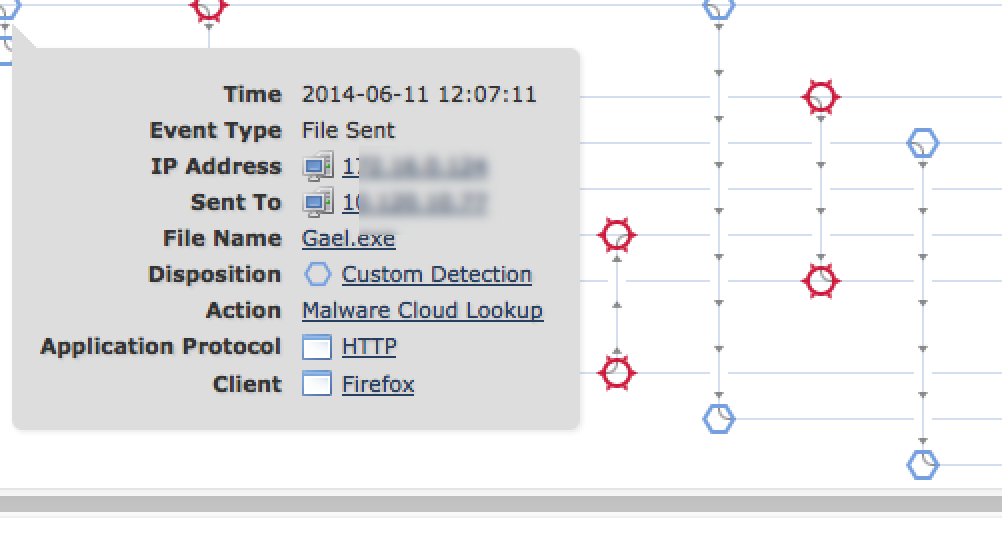Select red malware node level with Disposition row
This screenshot has height=534, width=1002.
(x=821, y=281)
